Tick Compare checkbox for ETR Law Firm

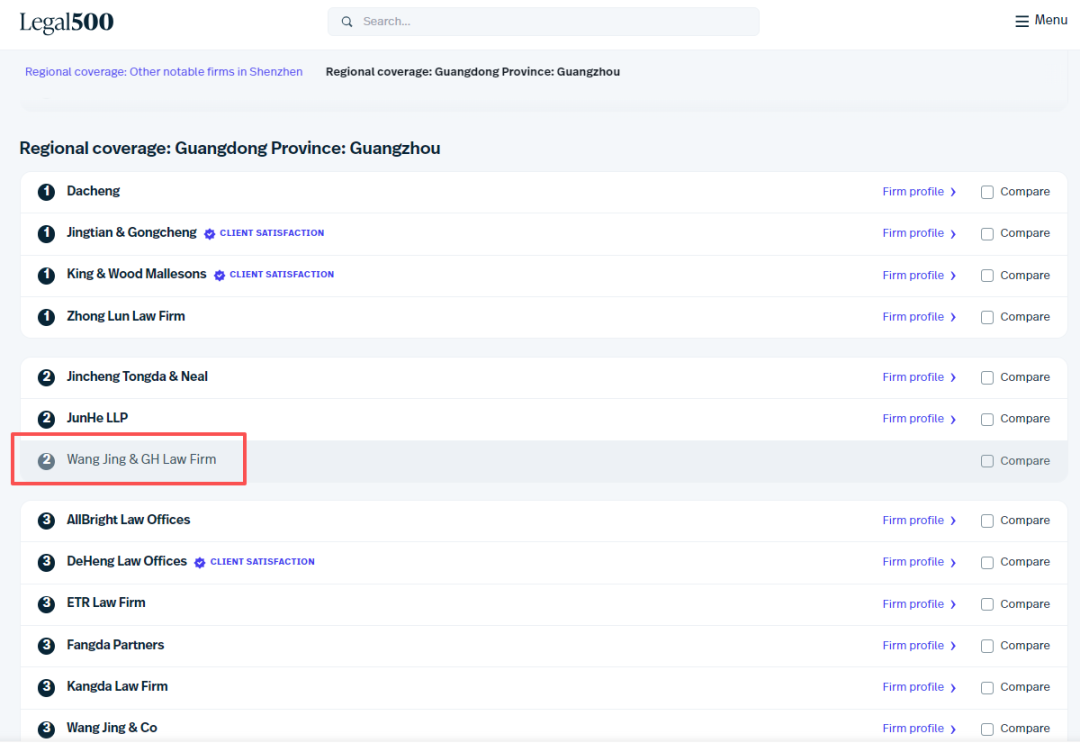click(x=987, y=604)
